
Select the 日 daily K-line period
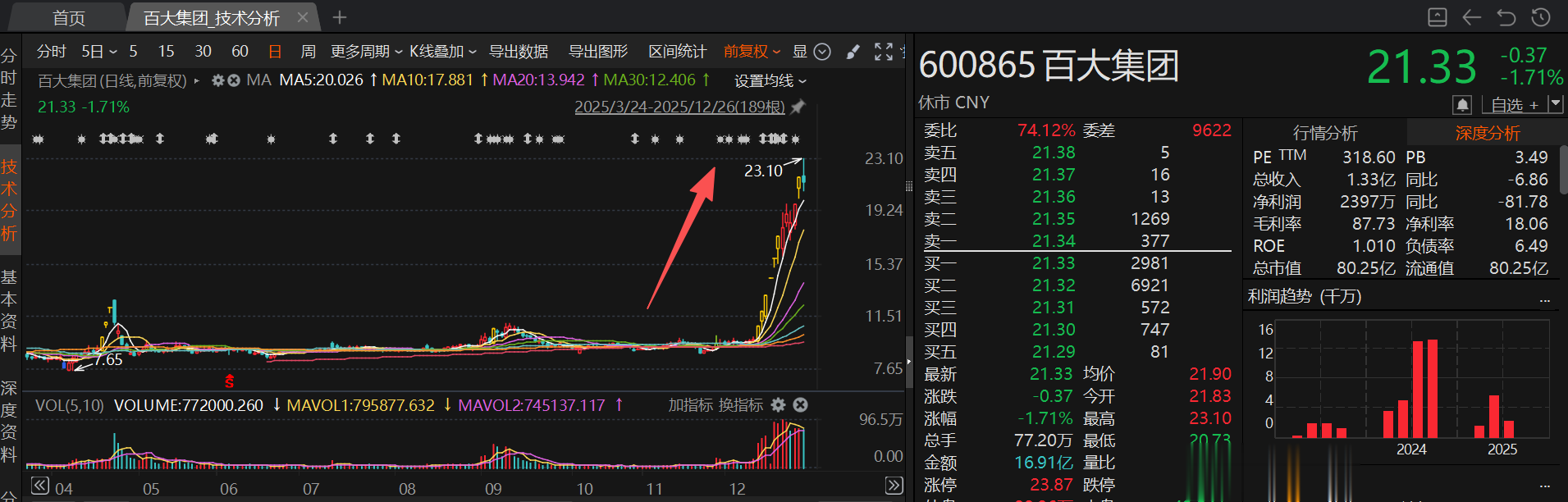pyautogui.click(x=275, y=52)
